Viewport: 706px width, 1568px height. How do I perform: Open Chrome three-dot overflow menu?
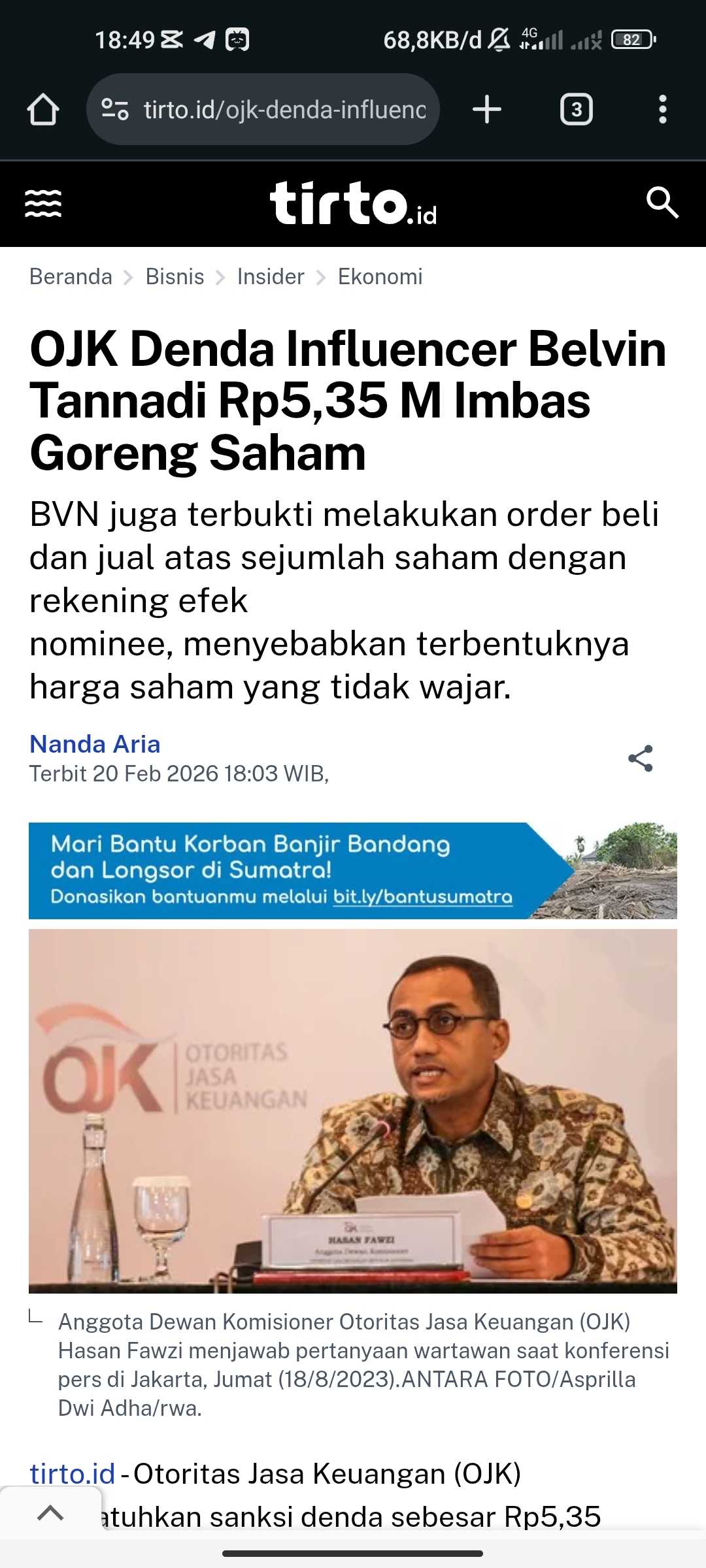(663, 110)
